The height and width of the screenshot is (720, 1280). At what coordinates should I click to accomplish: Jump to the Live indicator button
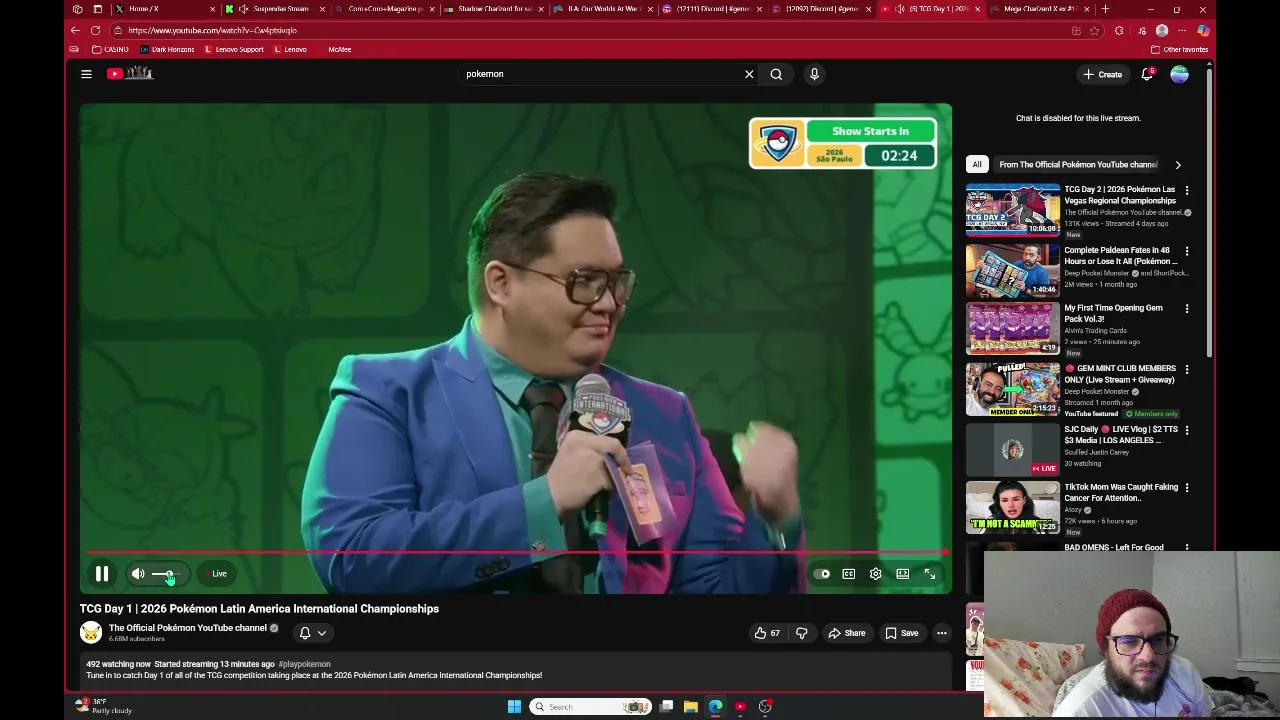pos(219,574)
